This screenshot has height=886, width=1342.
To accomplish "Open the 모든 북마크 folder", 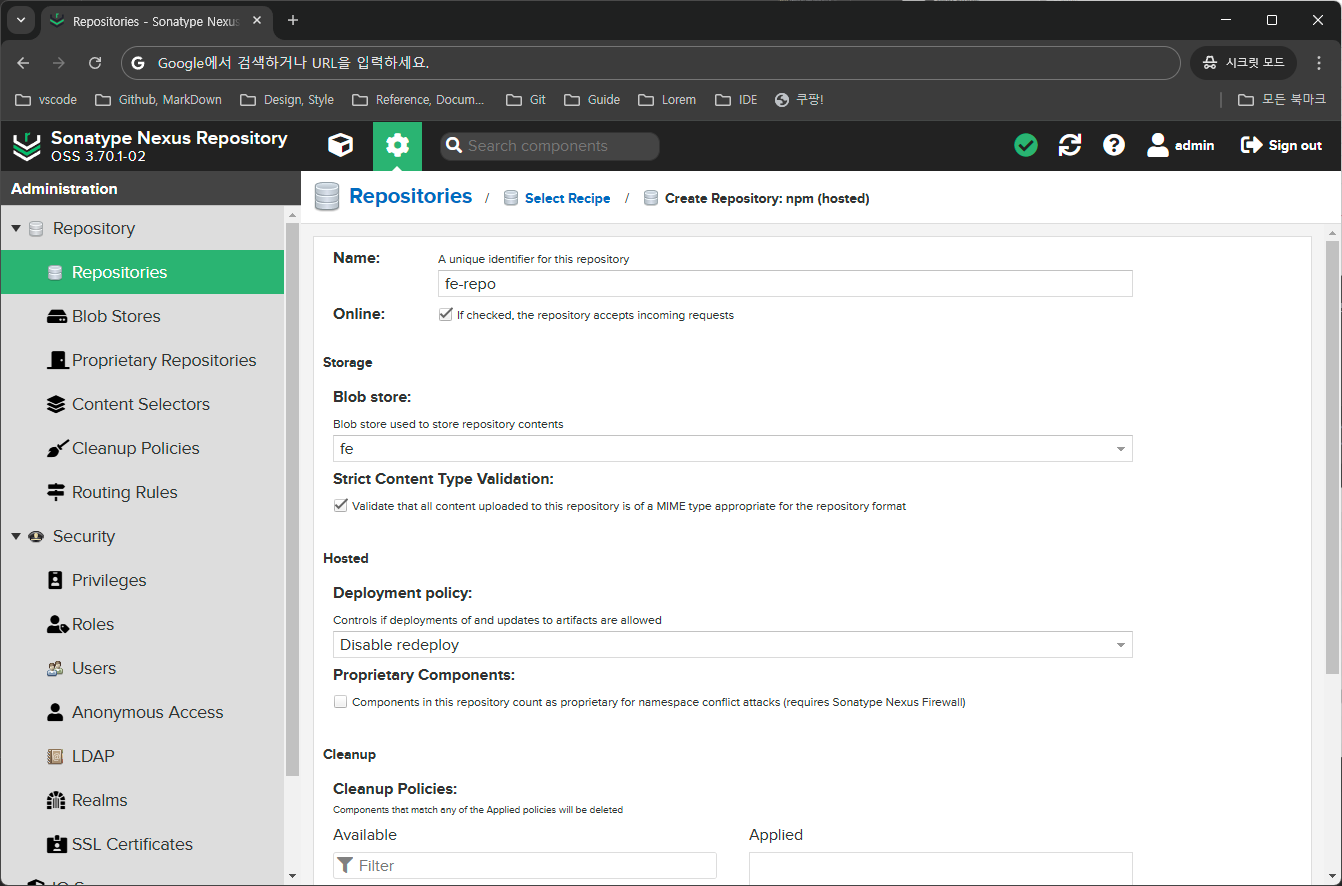I will point(1282,99).
